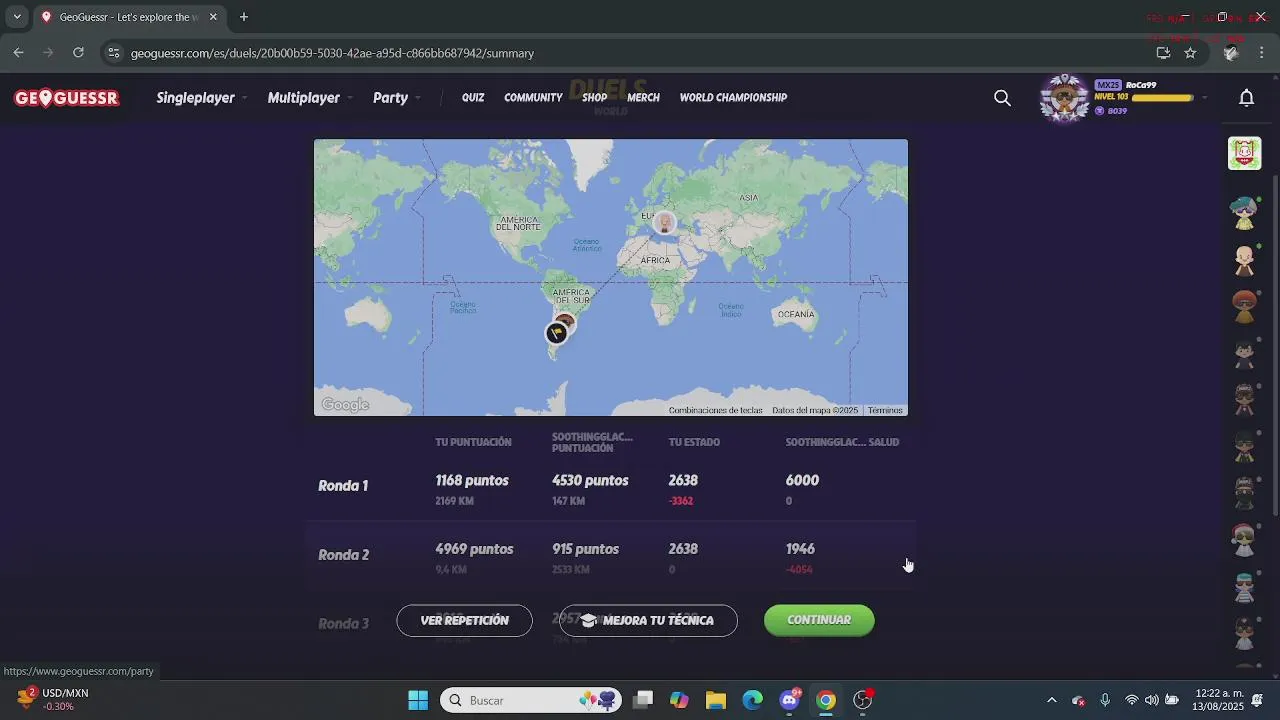Screen dimensions: 1280x720
Task: Open the Community menu item
Action: 533,98
